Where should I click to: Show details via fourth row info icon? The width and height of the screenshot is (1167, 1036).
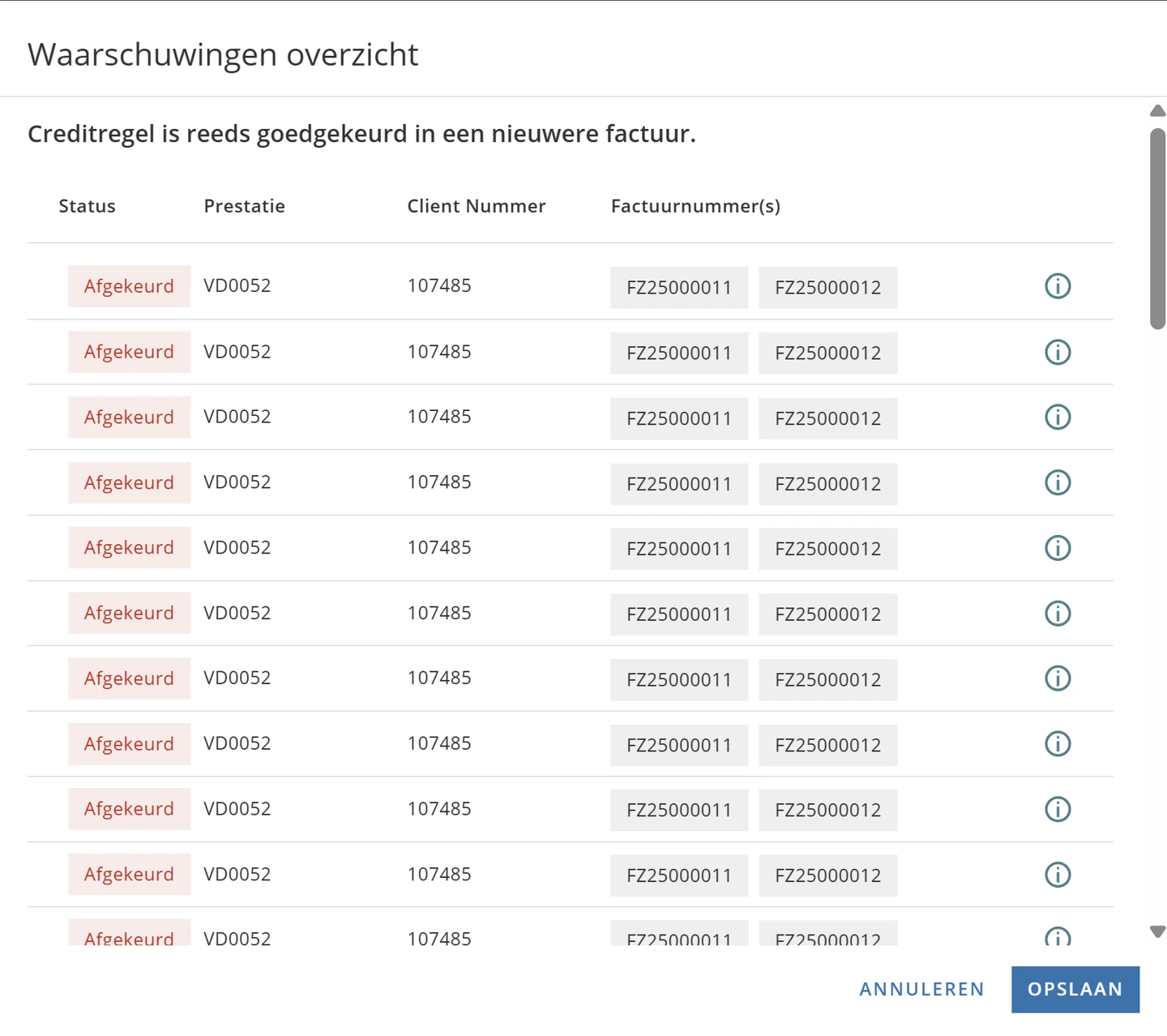(1058, 482)
